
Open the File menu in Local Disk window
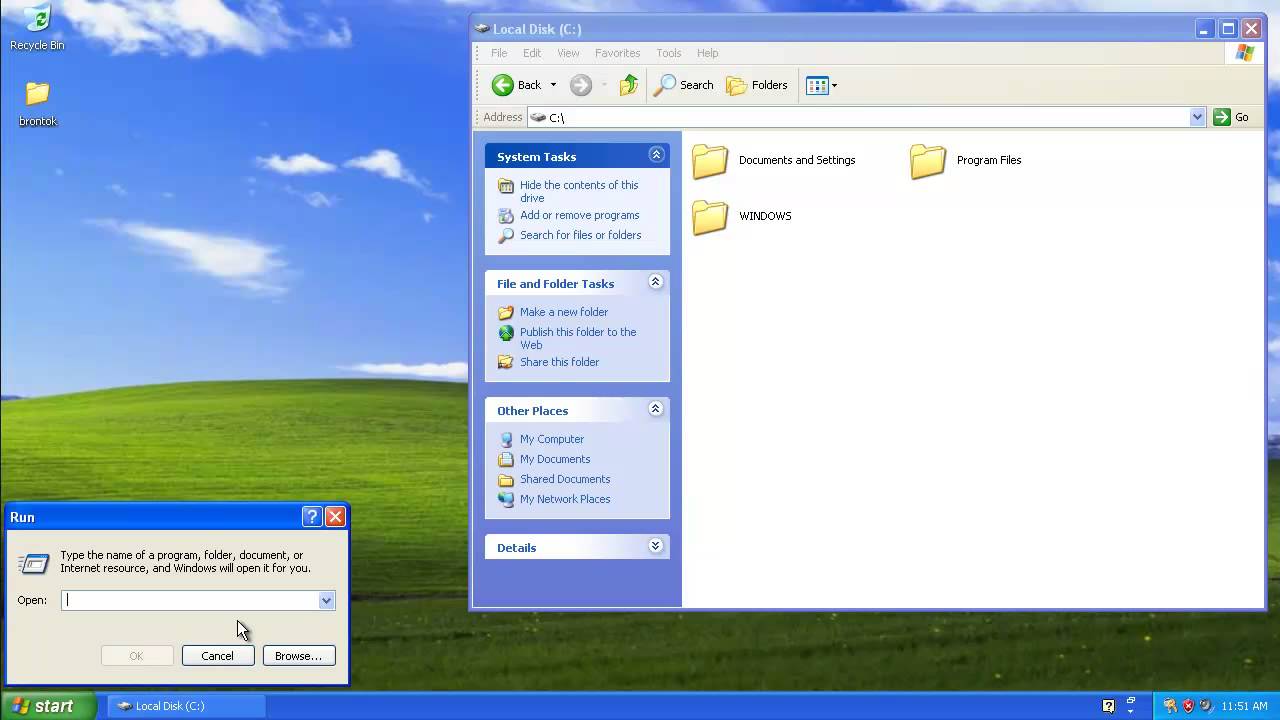coord(499,53)
